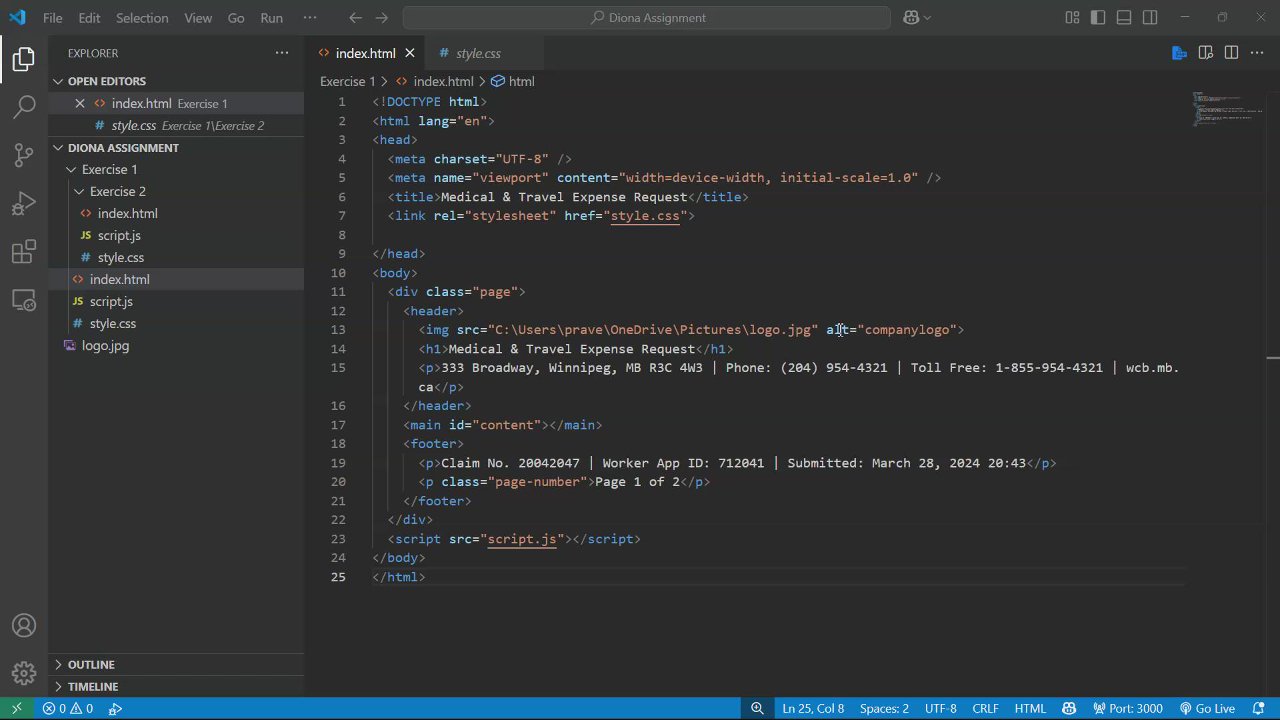
Task: Open the Extensions view
Action: point(24,253)
